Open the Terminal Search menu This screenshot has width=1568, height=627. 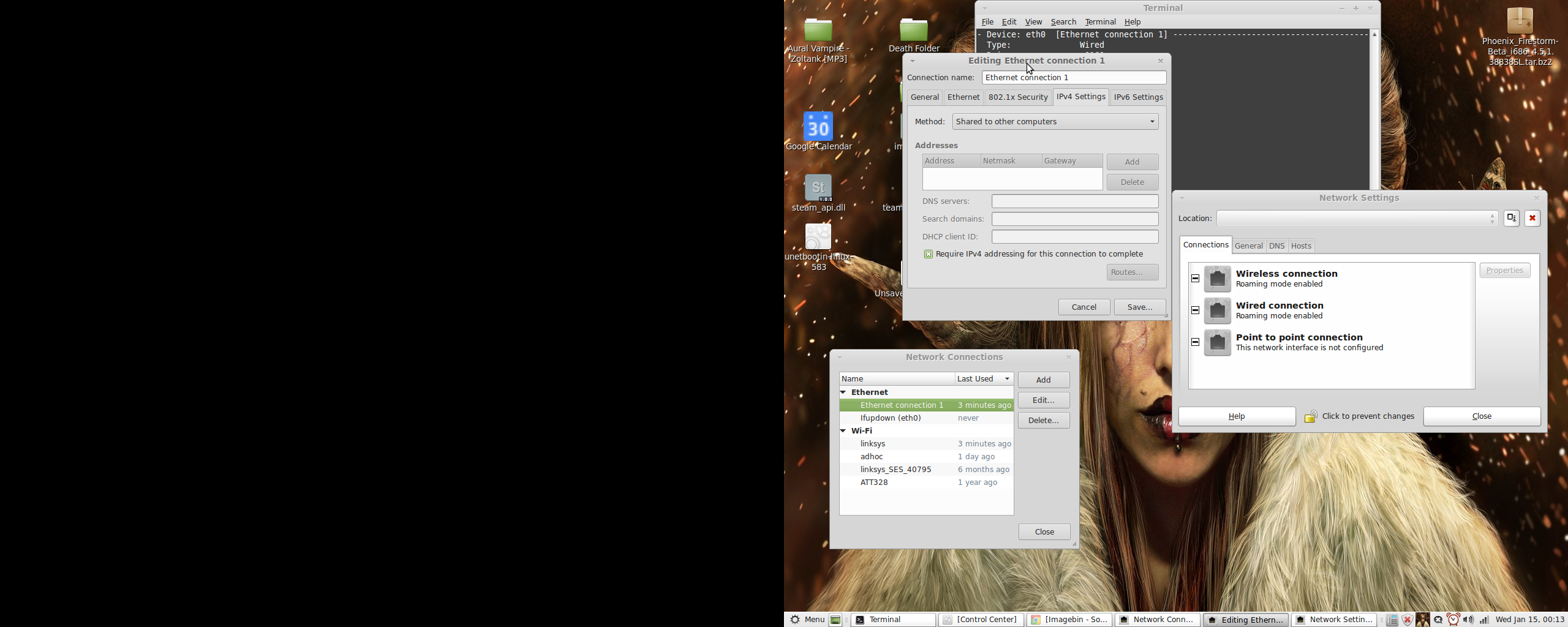(1063, 22)
